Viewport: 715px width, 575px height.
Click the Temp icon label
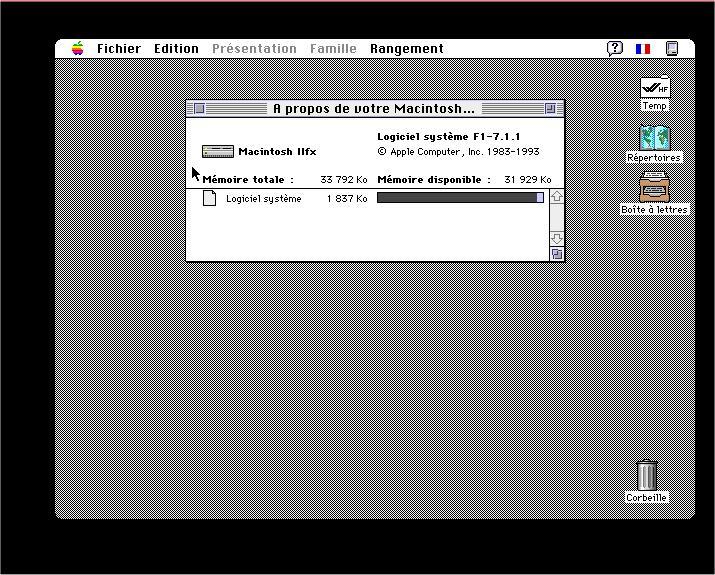[655, 106]
